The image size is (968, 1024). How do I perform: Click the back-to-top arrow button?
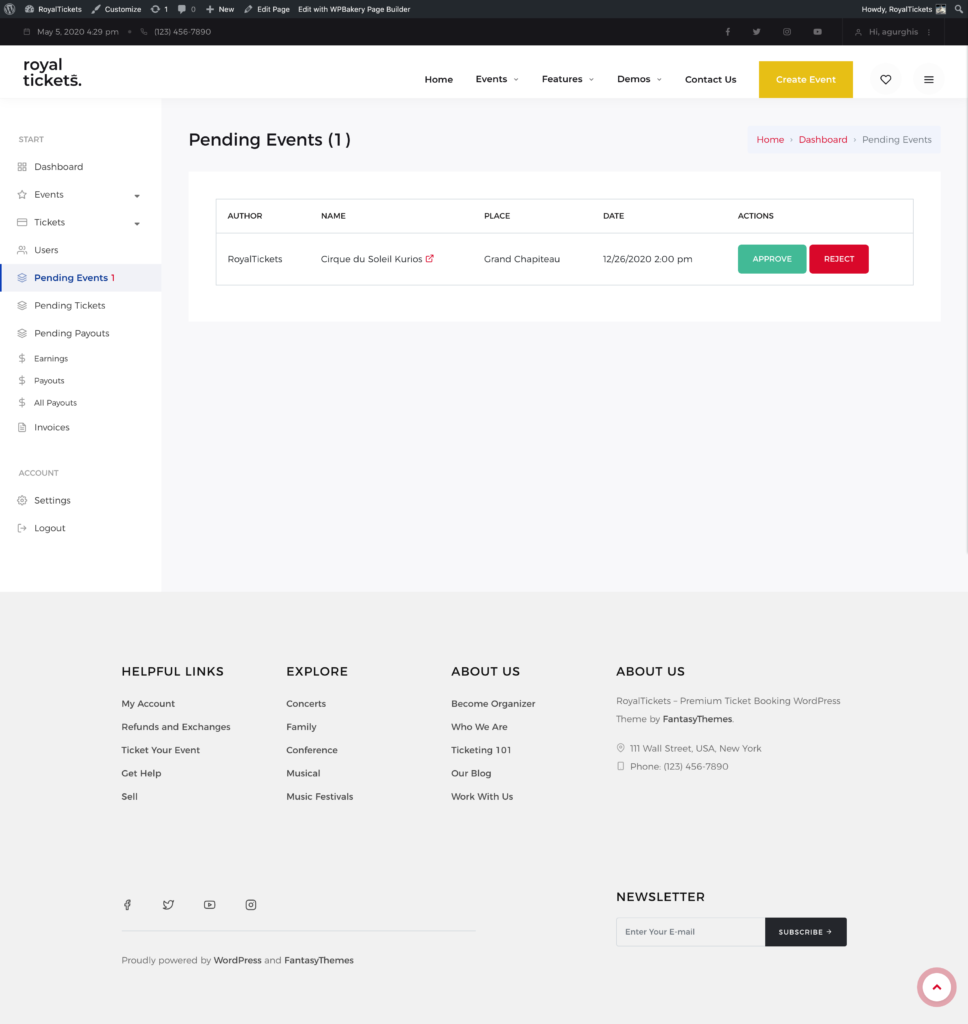pyautogui.click(x=937, y=987)
